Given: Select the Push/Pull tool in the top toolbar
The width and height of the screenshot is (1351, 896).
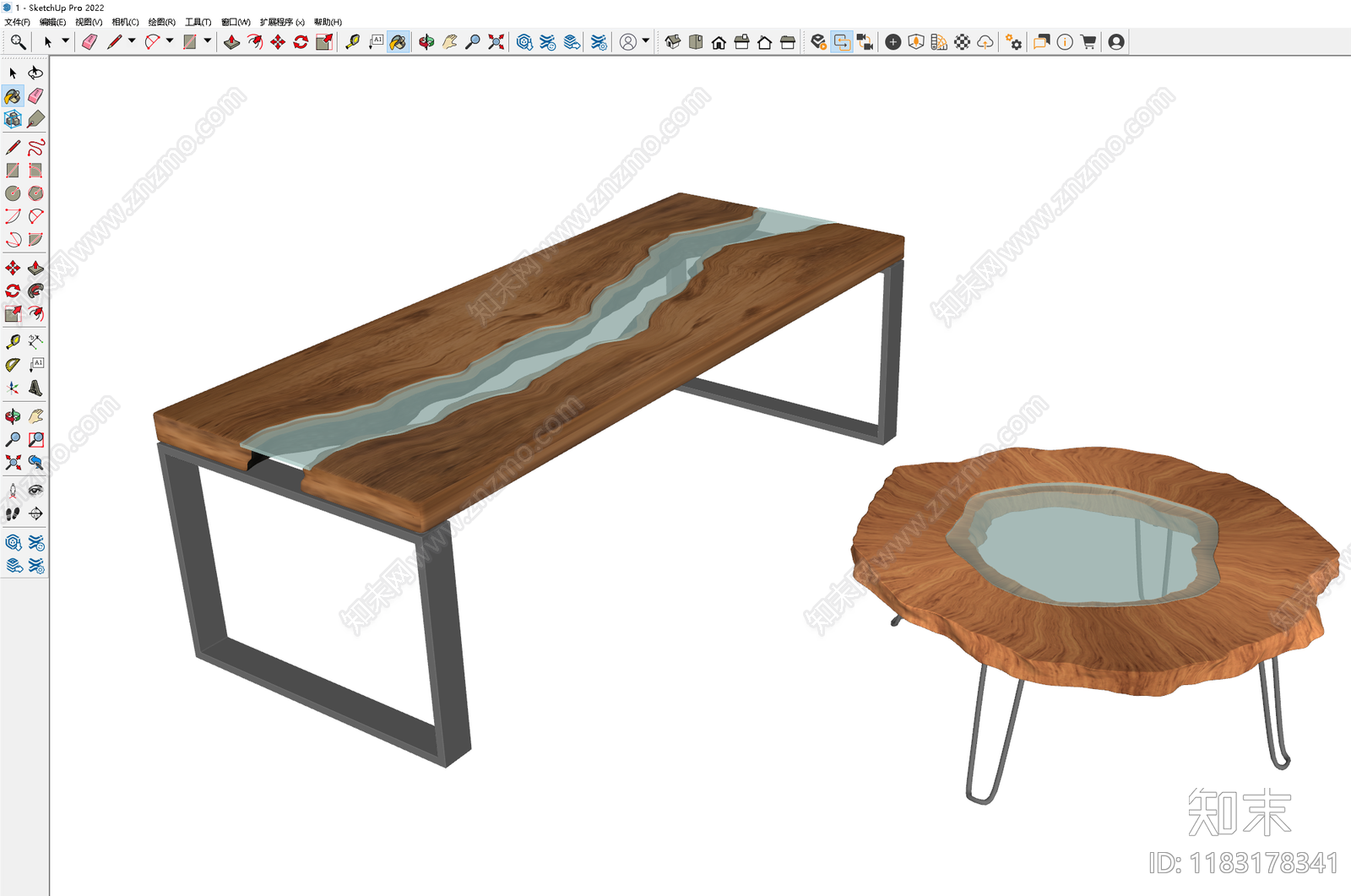Looking at the screenshot, I should click(231, 41).
